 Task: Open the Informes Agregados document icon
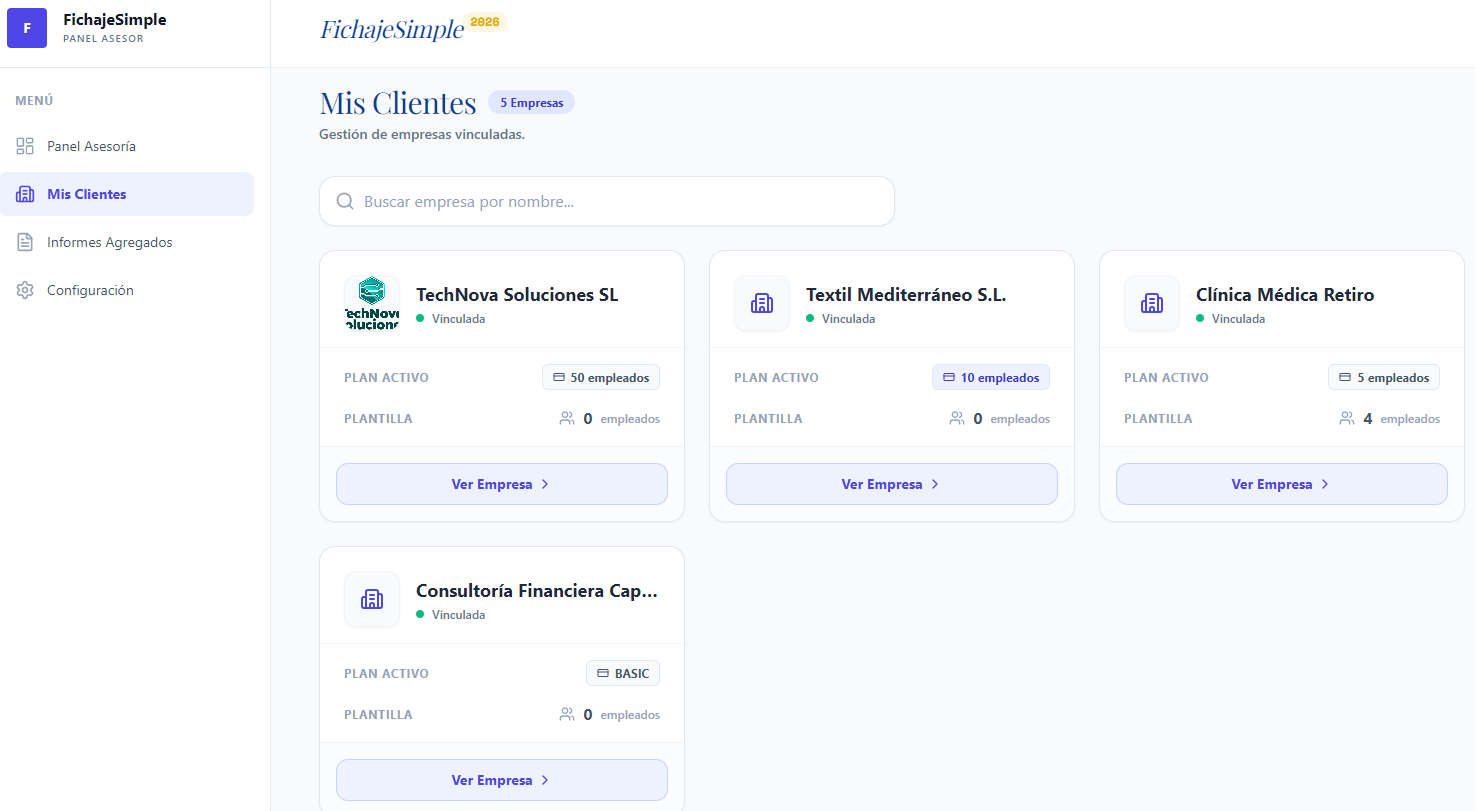coord(24,241)
